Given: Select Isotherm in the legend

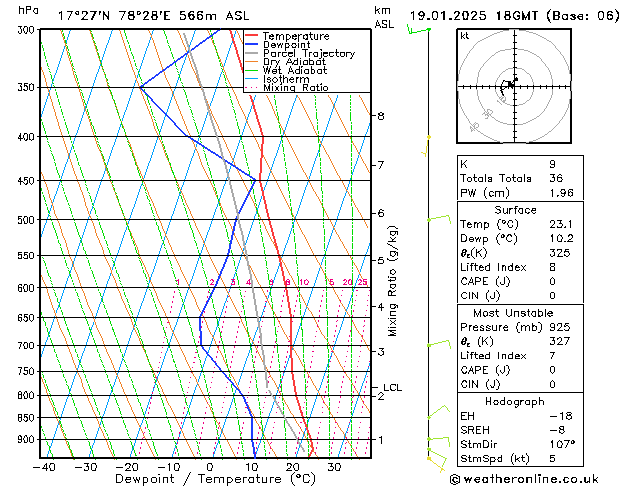Looking at the screenshot, I should [x=286, y=79].
